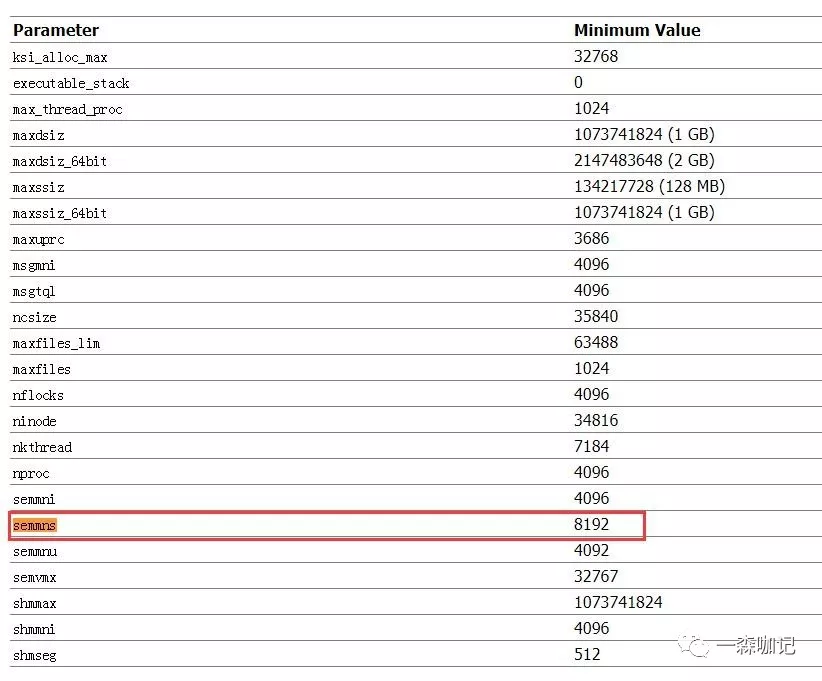Select the maxuprc parameter row label
Screen dimensions: 822x681
pos(39,239)
